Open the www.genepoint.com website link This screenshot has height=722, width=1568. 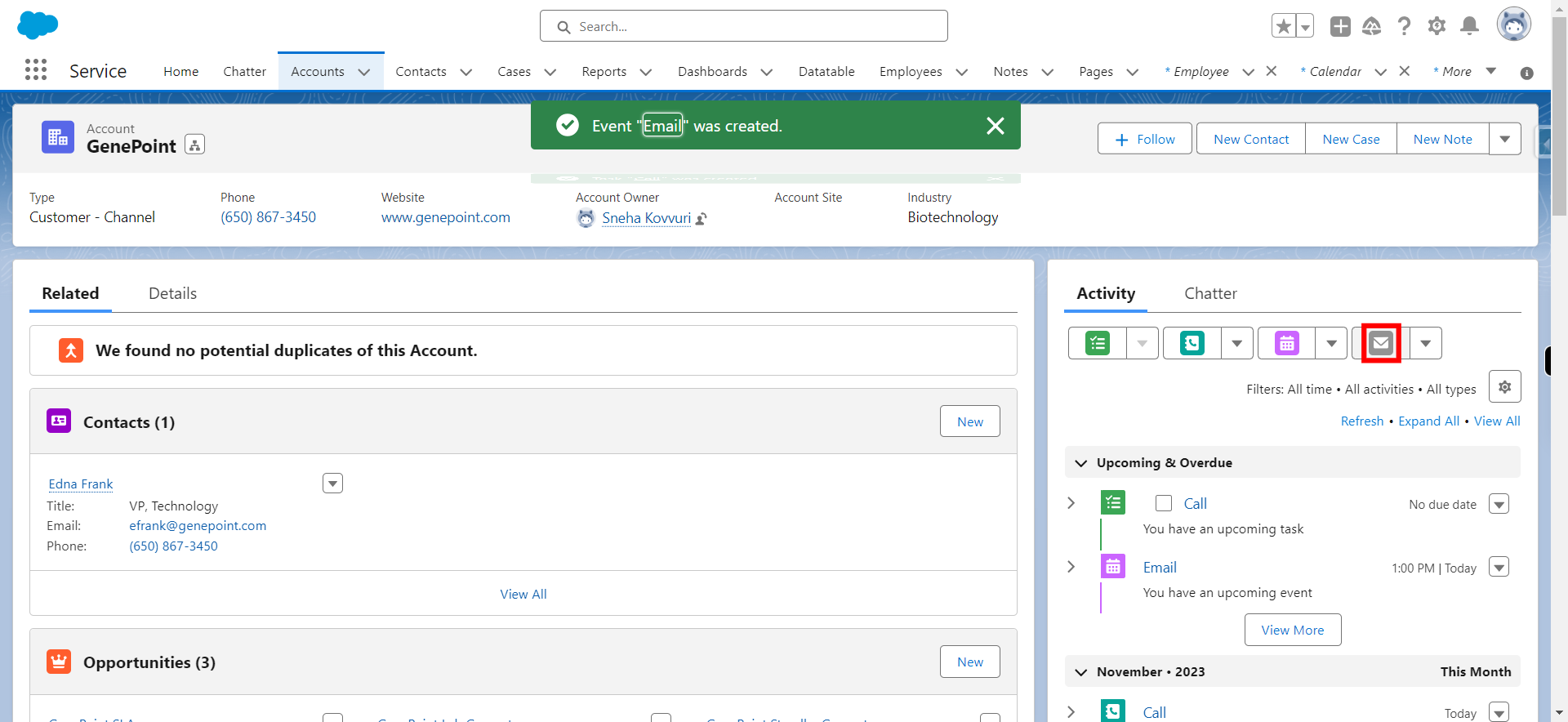(445, 217)
